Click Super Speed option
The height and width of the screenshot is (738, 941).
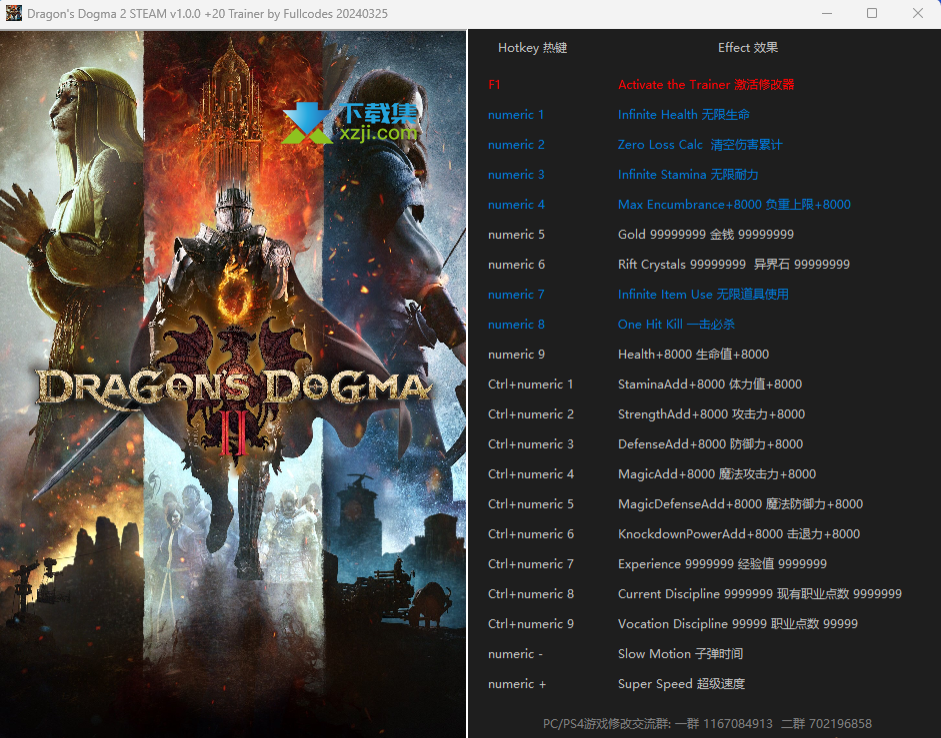681,685
